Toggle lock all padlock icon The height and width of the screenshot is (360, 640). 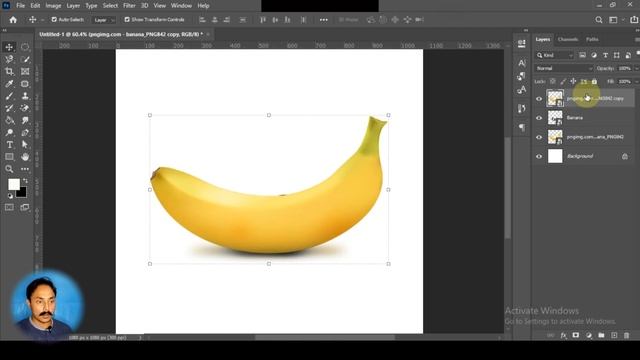594,82
